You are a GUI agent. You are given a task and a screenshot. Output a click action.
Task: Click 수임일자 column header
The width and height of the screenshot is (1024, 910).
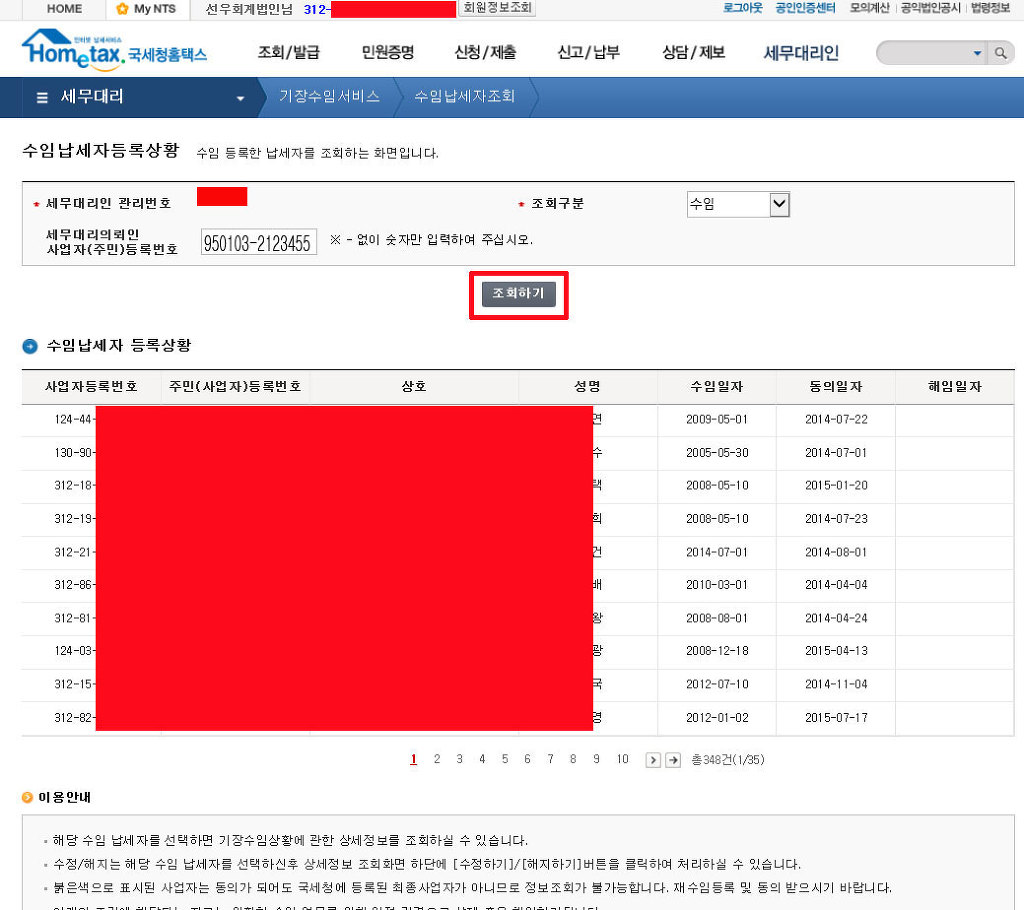point(717,387)
